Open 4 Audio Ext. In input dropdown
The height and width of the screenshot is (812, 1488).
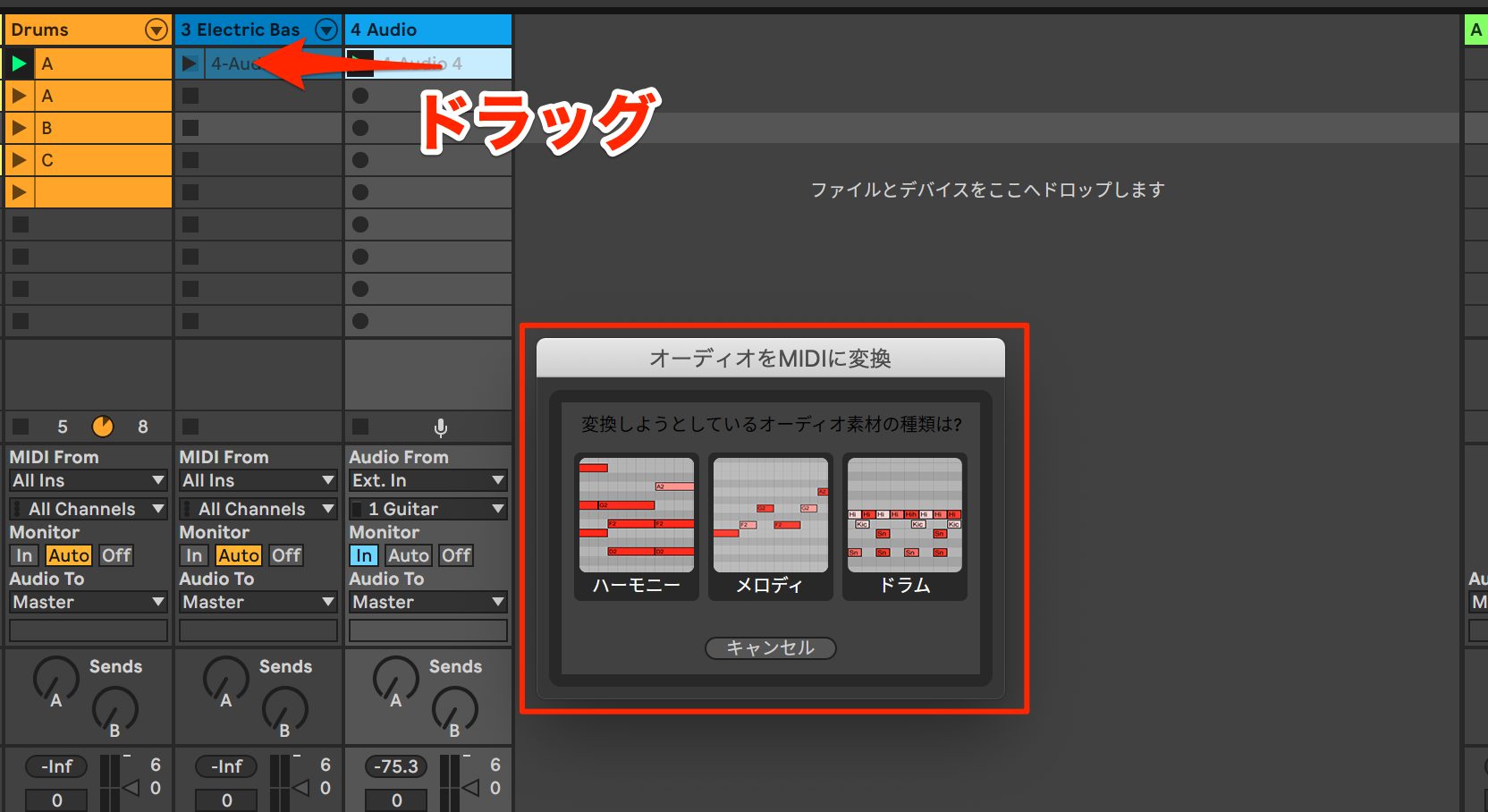(x=428, y=480)
